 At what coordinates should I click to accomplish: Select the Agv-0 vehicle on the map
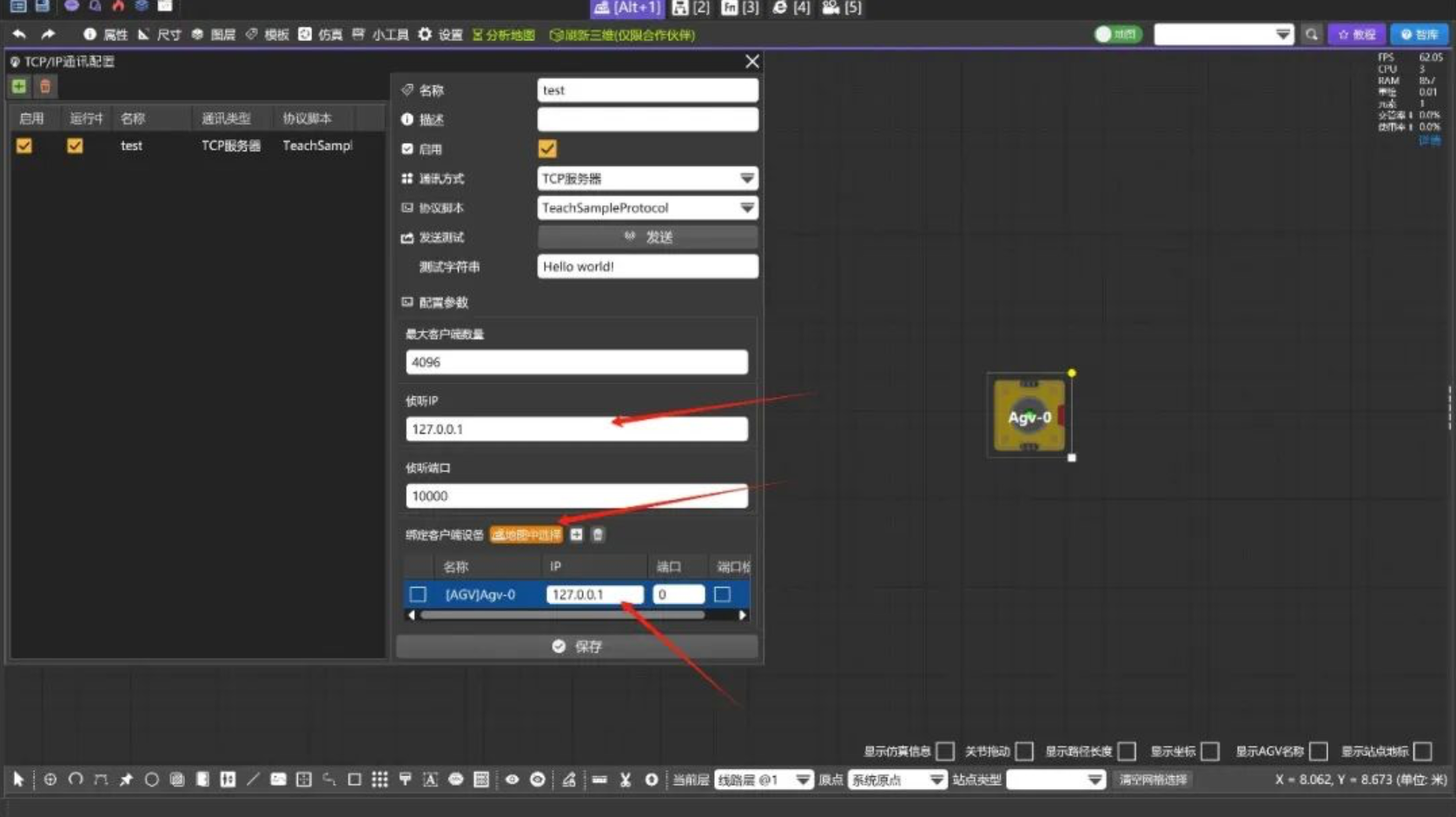tap(1029, 415)
